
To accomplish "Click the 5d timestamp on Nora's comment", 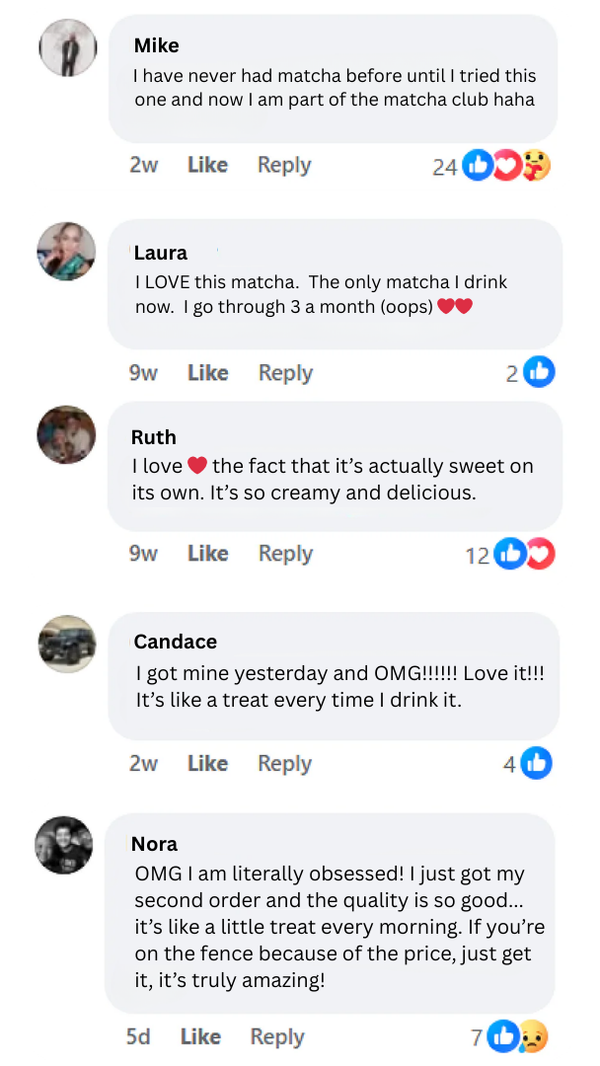I will tap(139, 1037).
